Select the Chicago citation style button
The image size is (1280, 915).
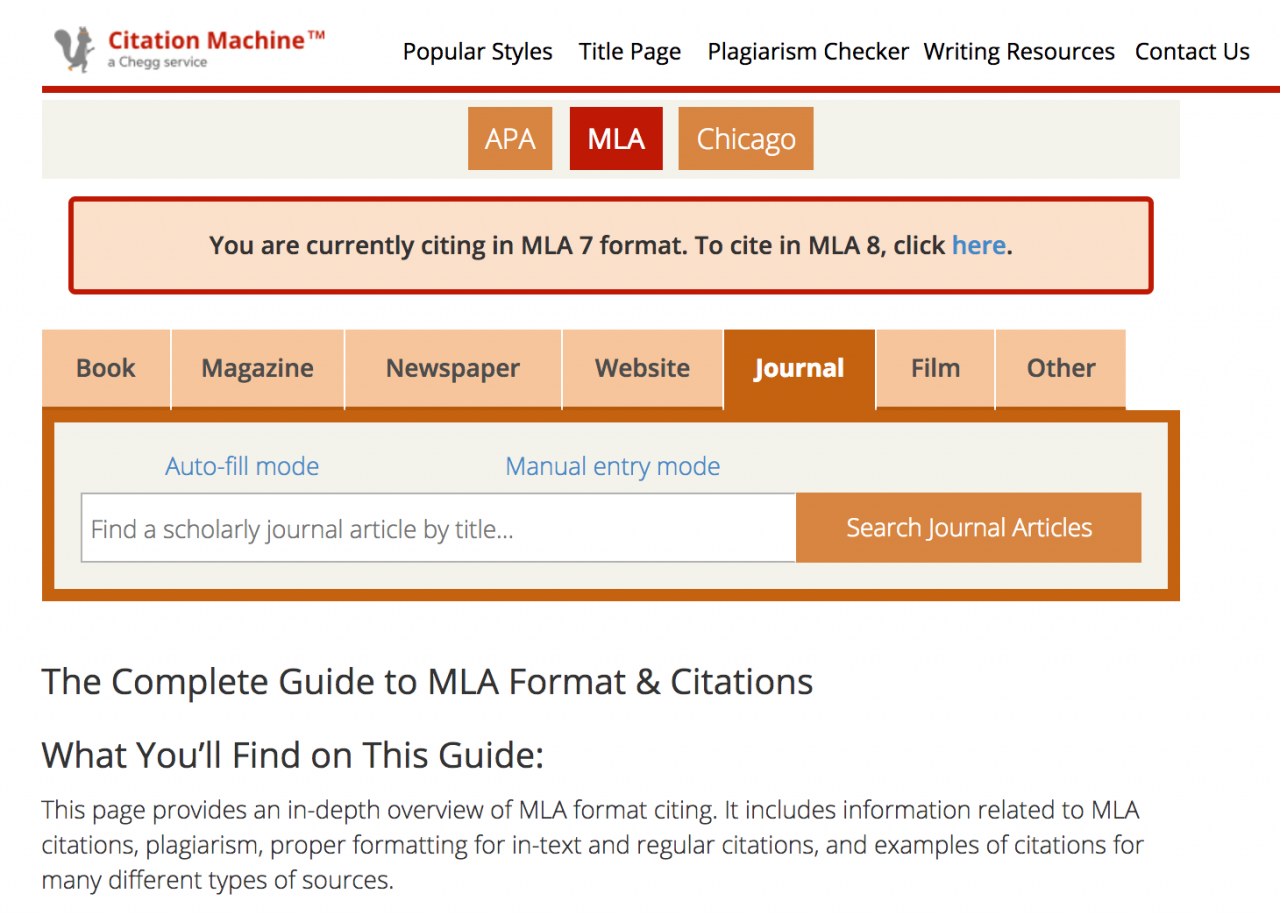[746, 138]
